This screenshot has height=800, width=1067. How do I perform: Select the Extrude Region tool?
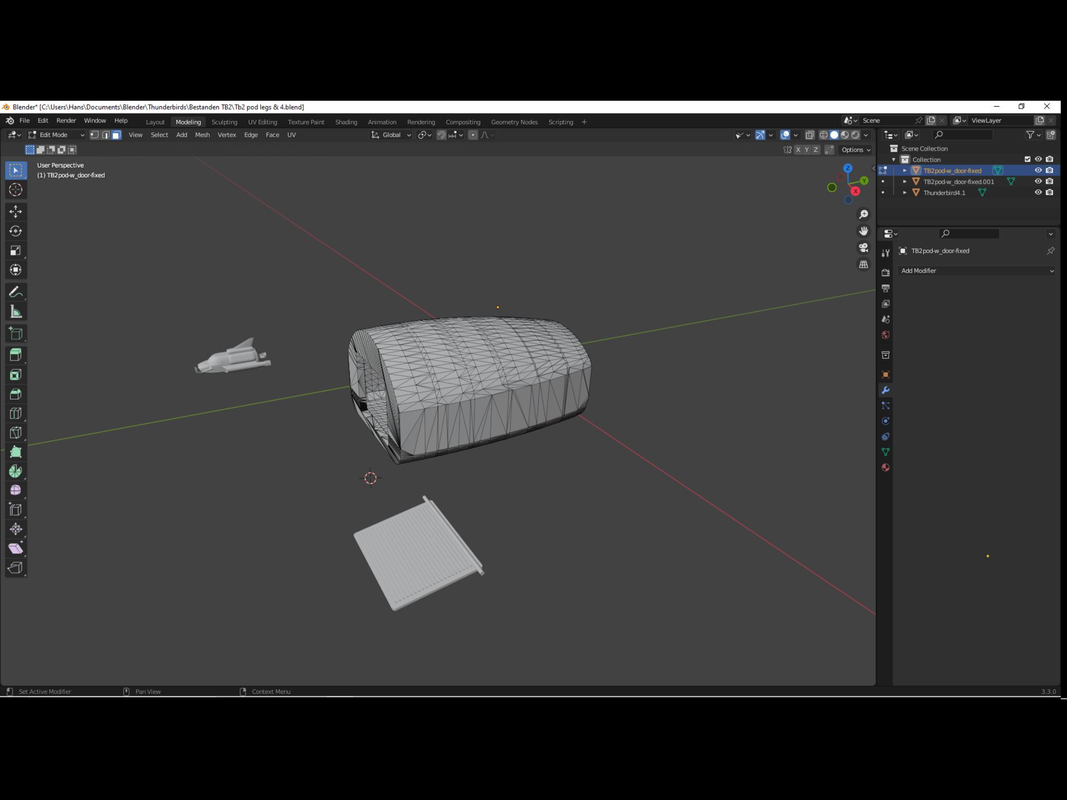[x=16, y=354]
